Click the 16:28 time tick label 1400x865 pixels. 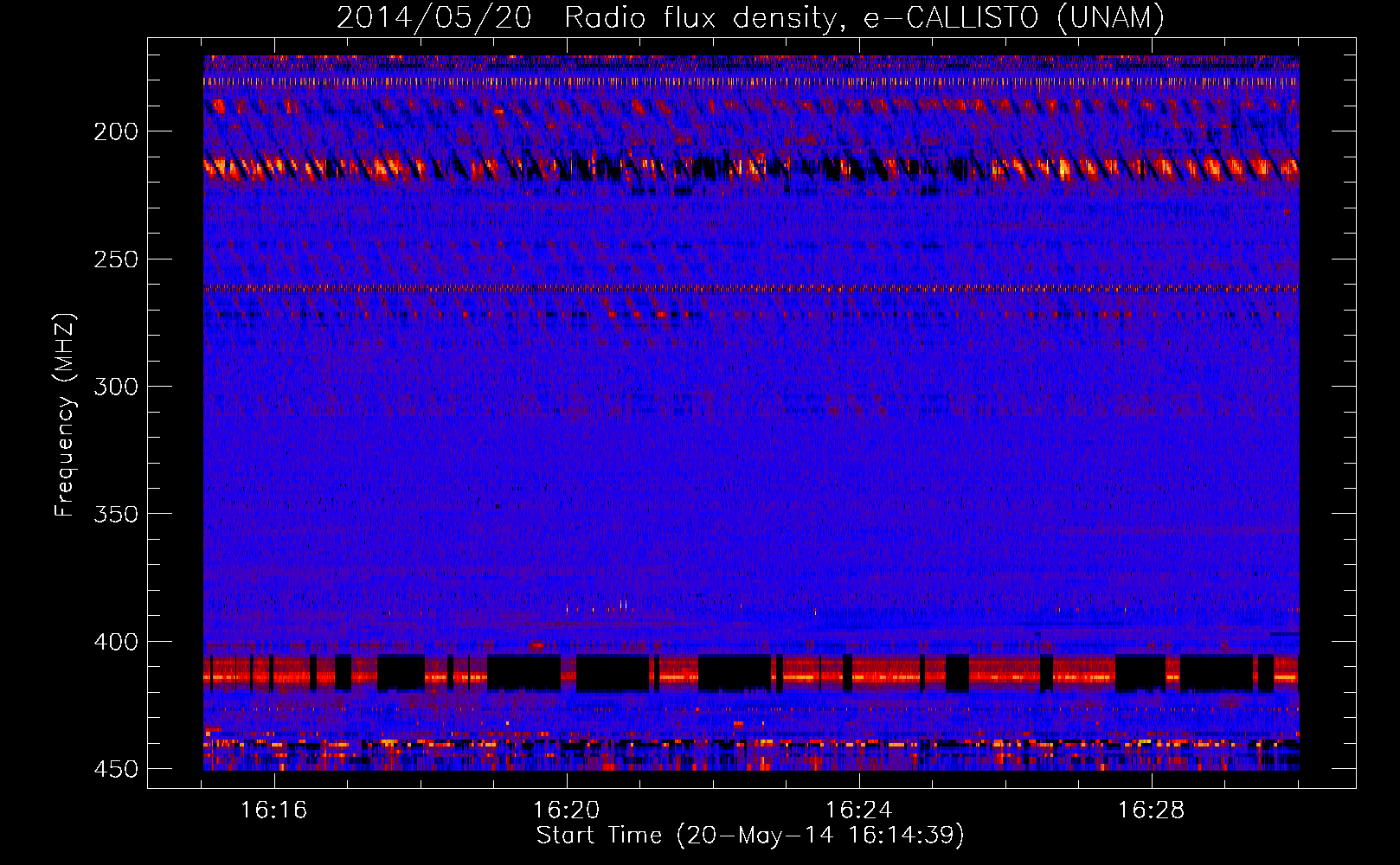pyautogui.click(x=1152, y=810)
